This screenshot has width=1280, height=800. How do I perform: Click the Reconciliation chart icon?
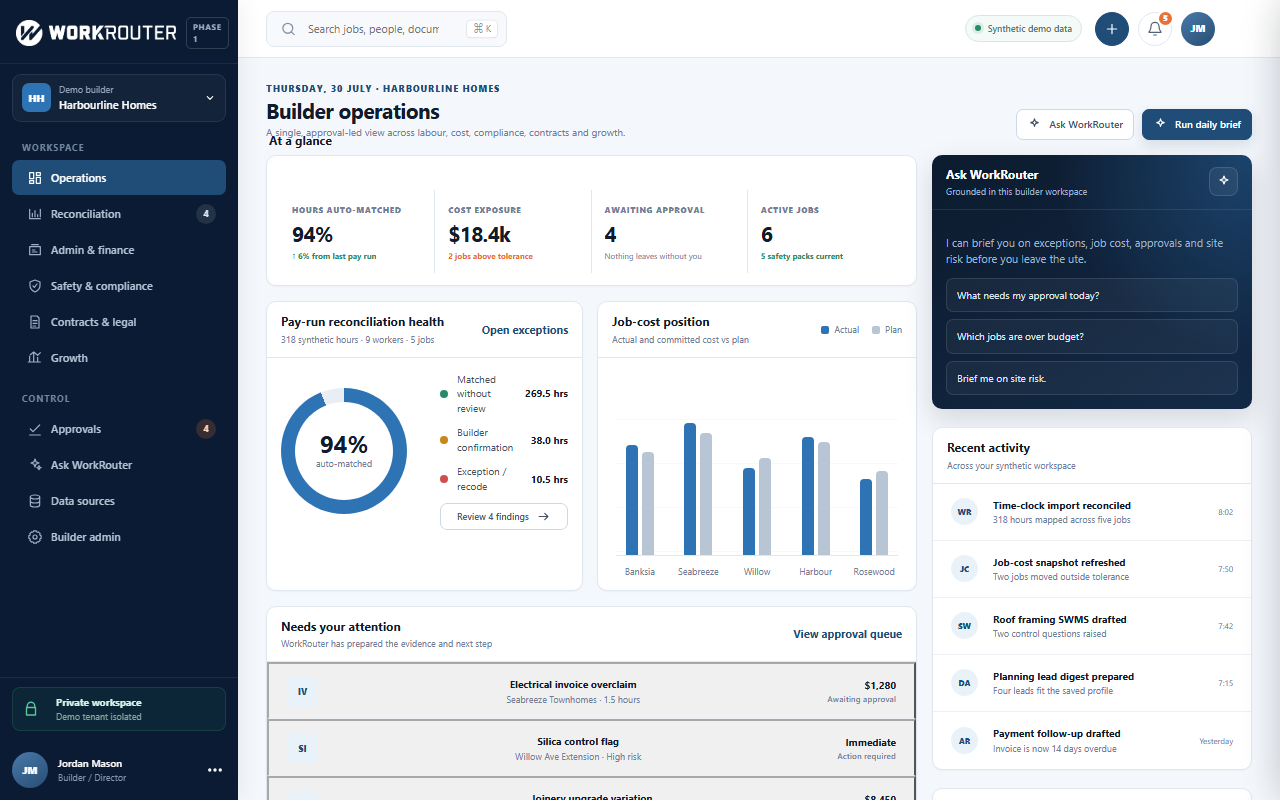[x=35, y=214]
